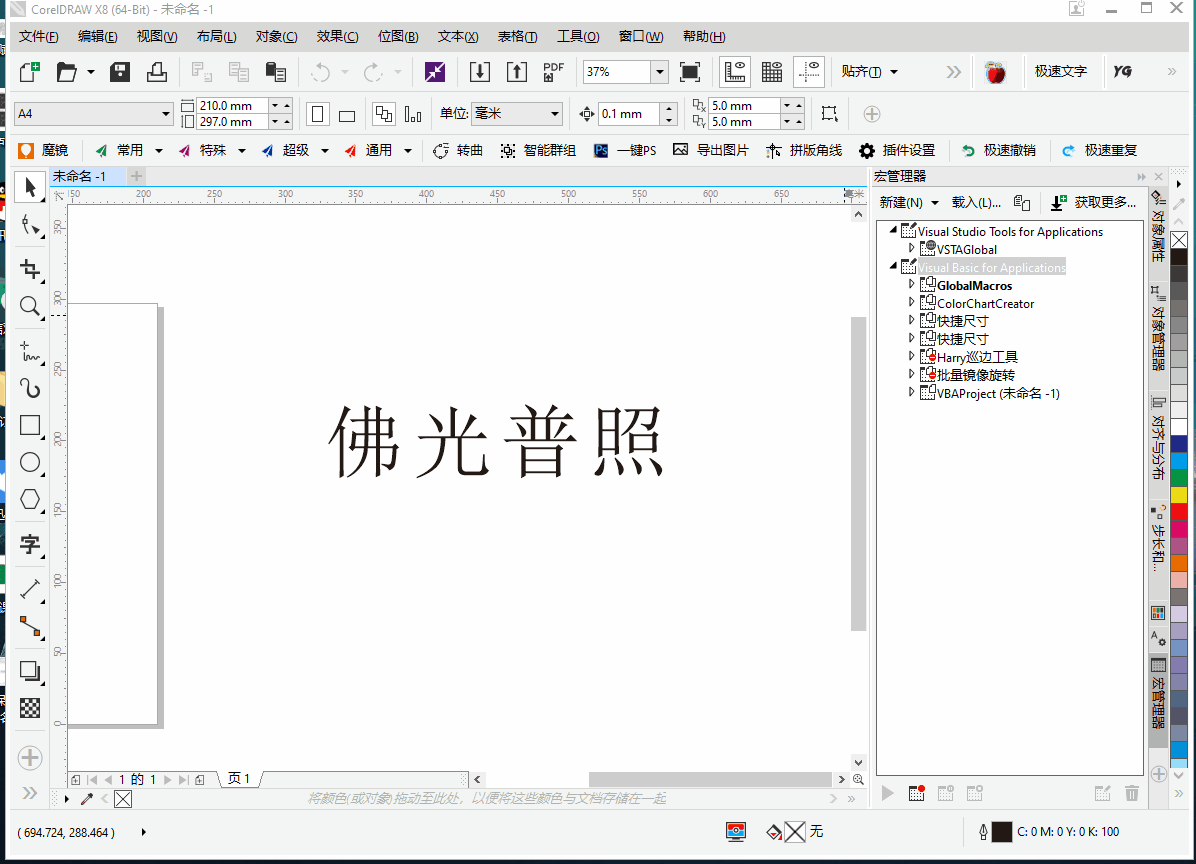
Task: Click the New document icon
Action: pyautogui.click(x=29, y=72)
